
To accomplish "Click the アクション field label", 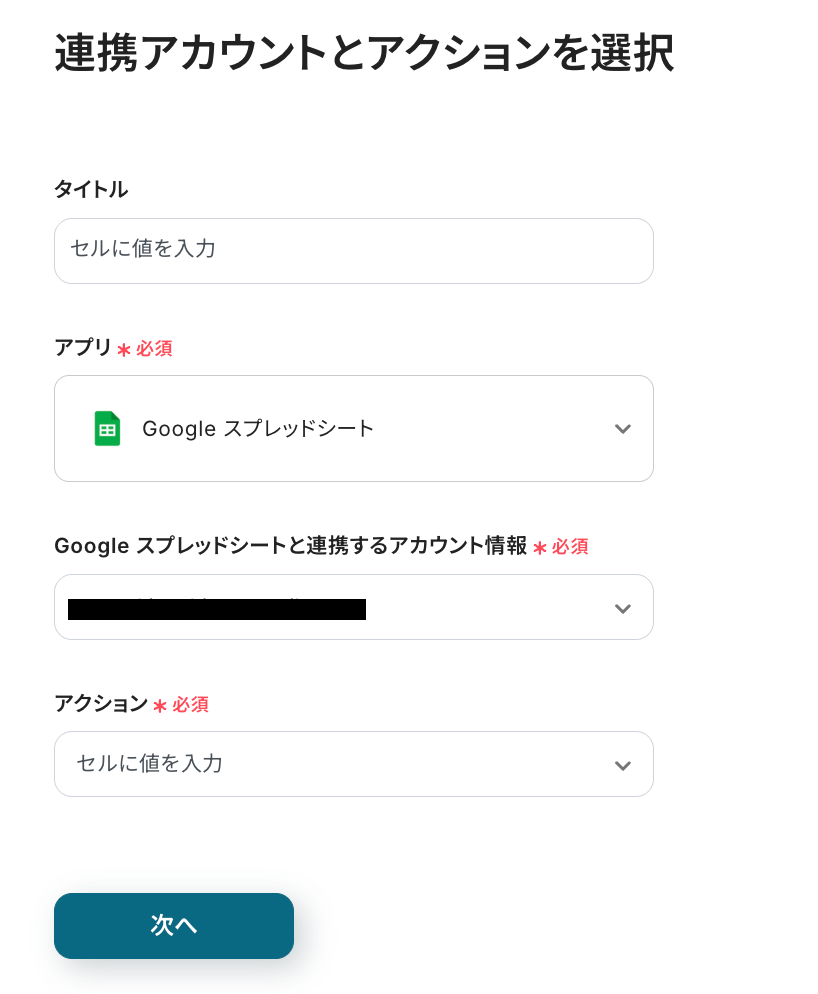I will click(101, 703).
